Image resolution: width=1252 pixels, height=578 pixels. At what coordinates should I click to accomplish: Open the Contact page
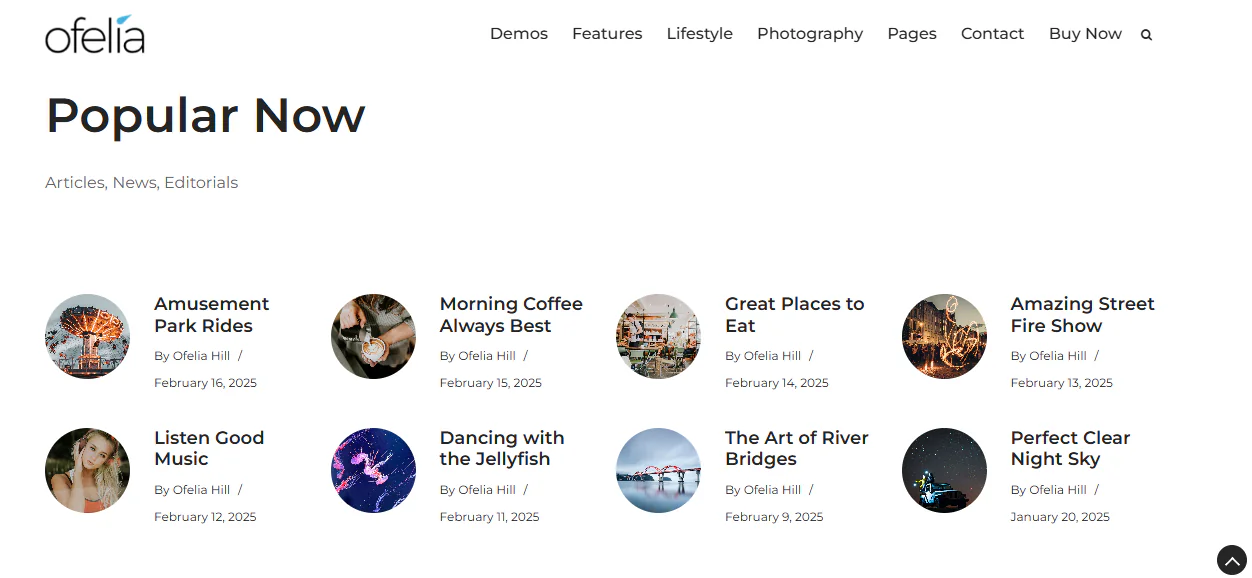coord(992,33)
